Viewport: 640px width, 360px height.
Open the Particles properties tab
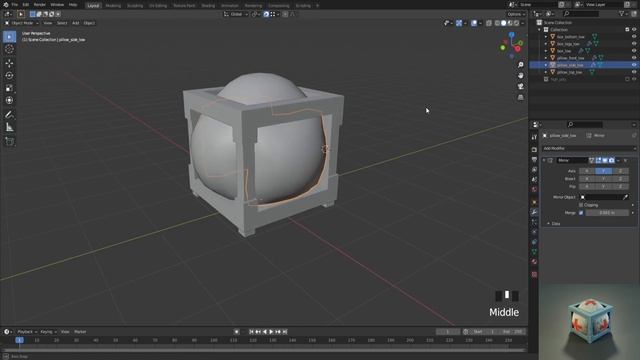534,222
